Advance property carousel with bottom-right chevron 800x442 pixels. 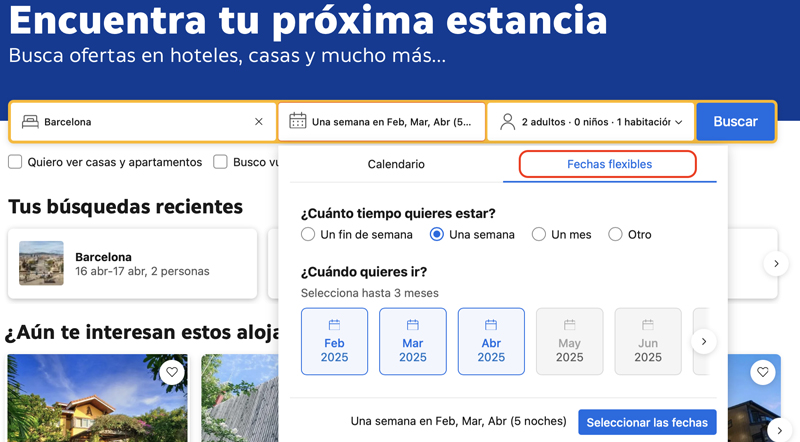(x=779, y=430)
